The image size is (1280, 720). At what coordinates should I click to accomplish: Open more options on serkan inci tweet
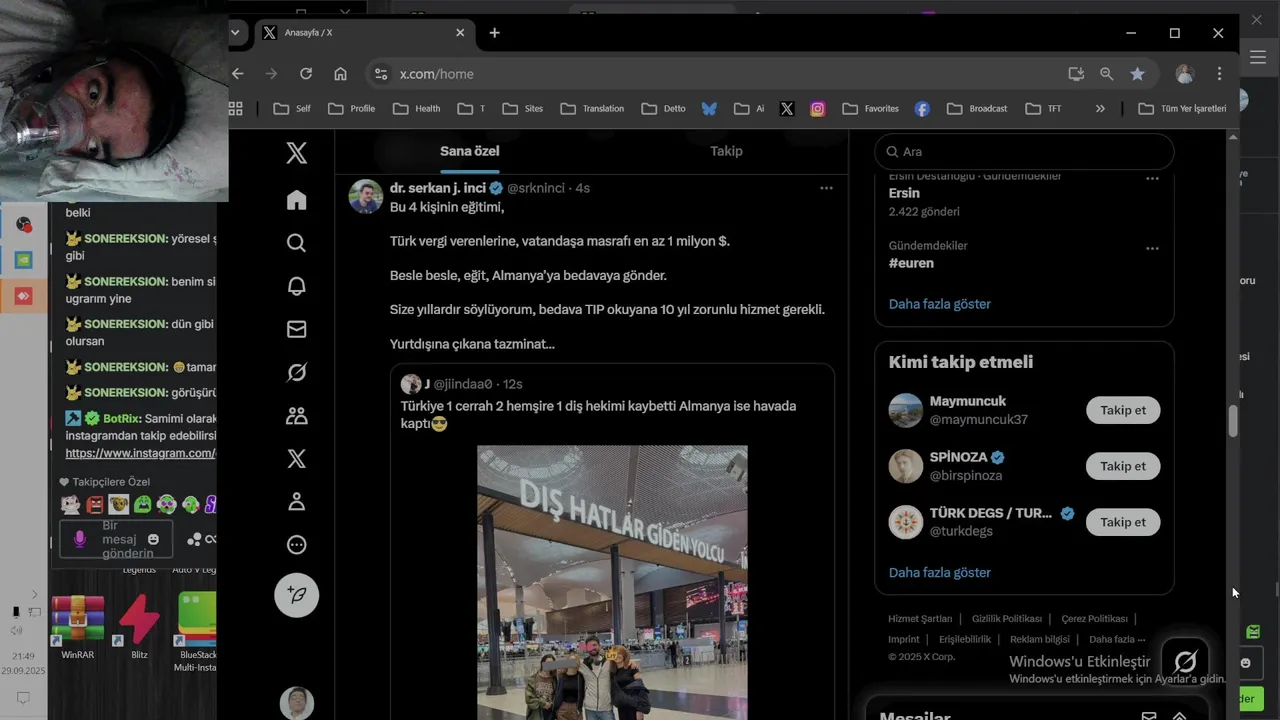click(826, 188)
